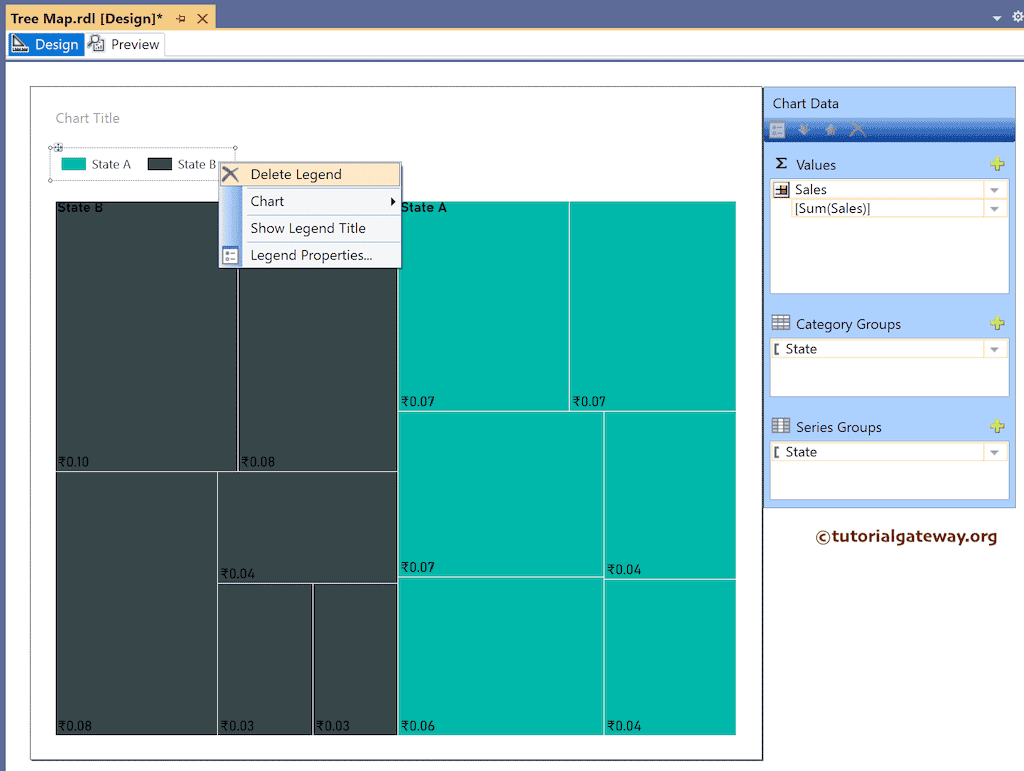The height and width of the screenshot is (771, 1024).
Task: Click the Chart Data panel title
Action: (x=805, y=104)
